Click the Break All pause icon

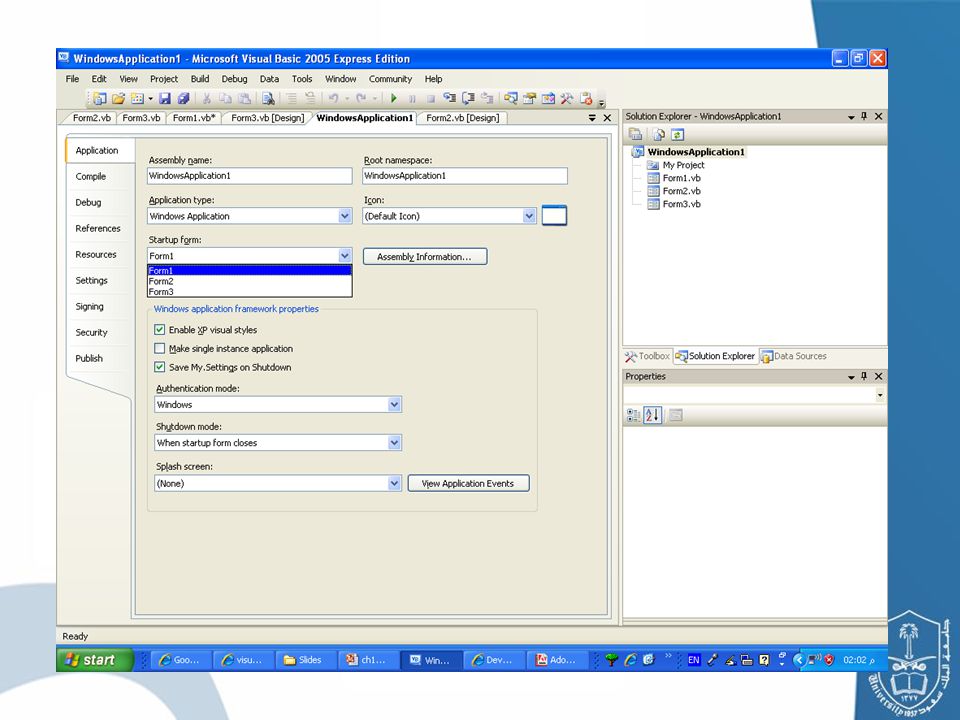[412, 98]
